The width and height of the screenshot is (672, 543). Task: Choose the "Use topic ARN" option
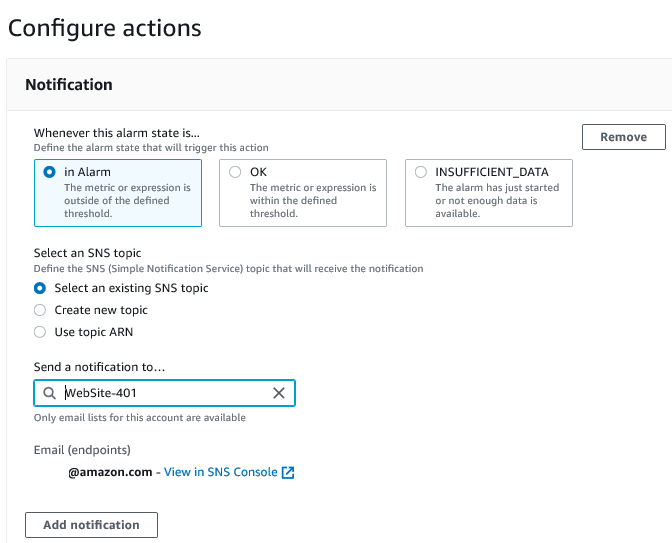[x=40, y=332]
